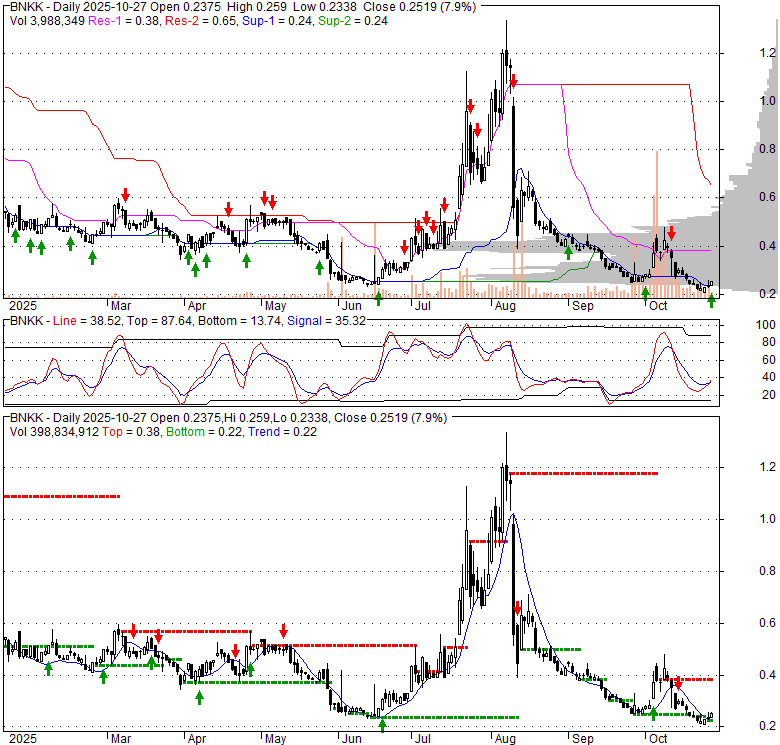Image resolution: width=780 pixels, height=745 pixels.
Task: Click the green arrow at June low, bottom chart
Action: (382, 726)
